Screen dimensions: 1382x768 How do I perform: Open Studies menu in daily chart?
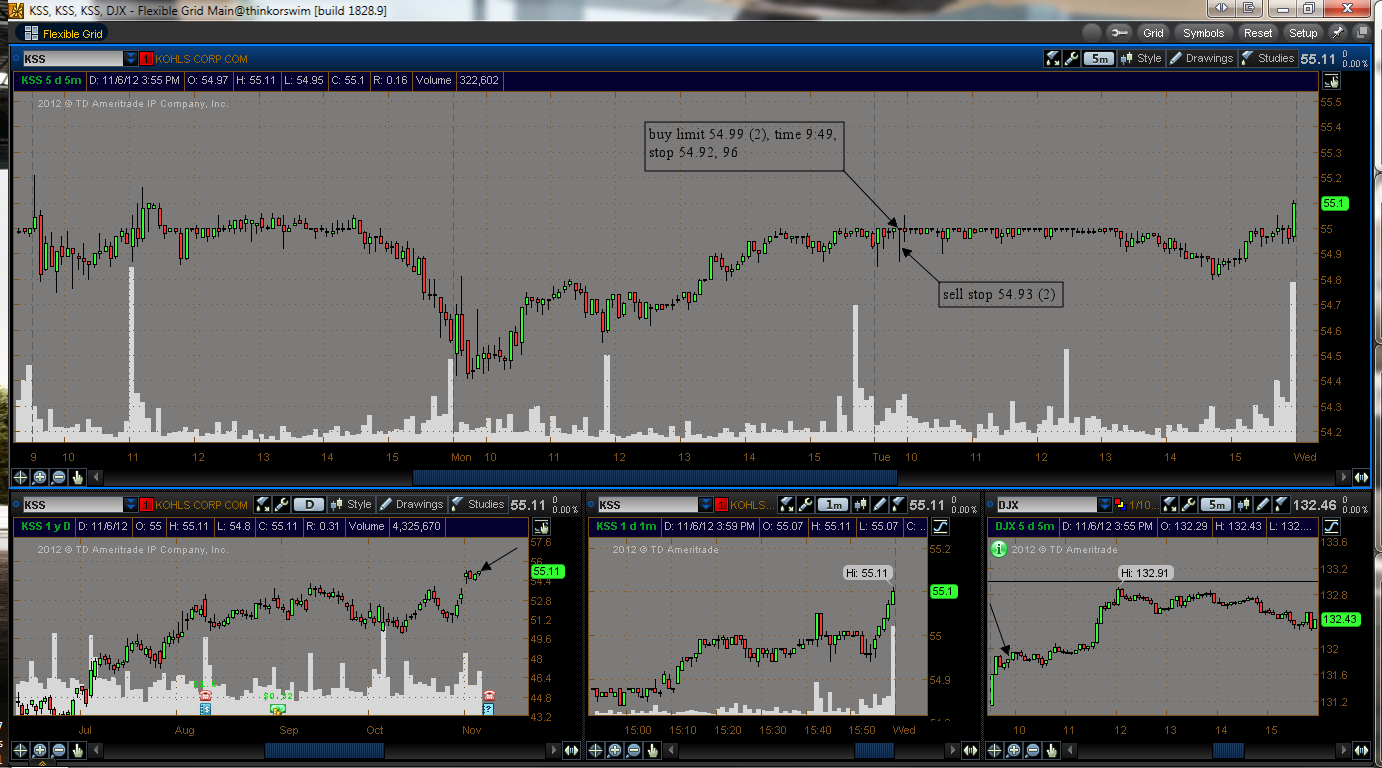pos(477,504)
